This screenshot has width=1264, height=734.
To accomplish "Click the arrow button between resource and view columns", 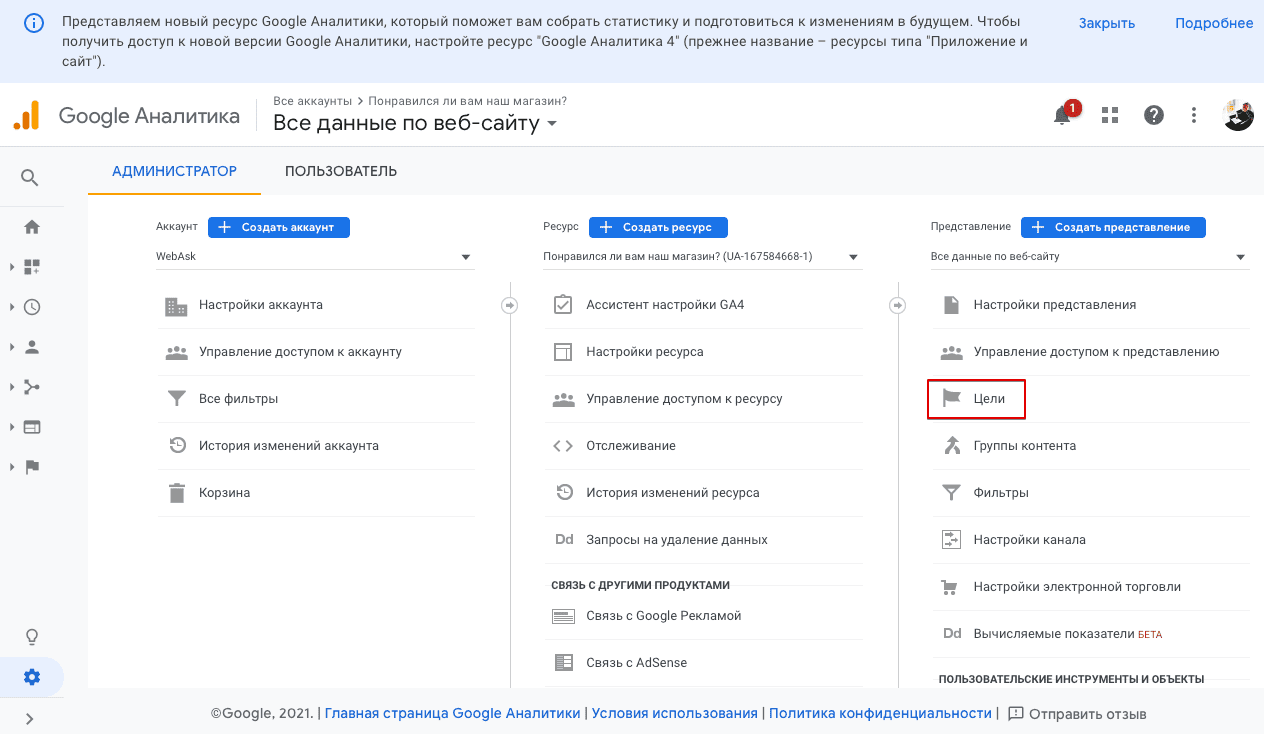I will [x=898, y=305].
